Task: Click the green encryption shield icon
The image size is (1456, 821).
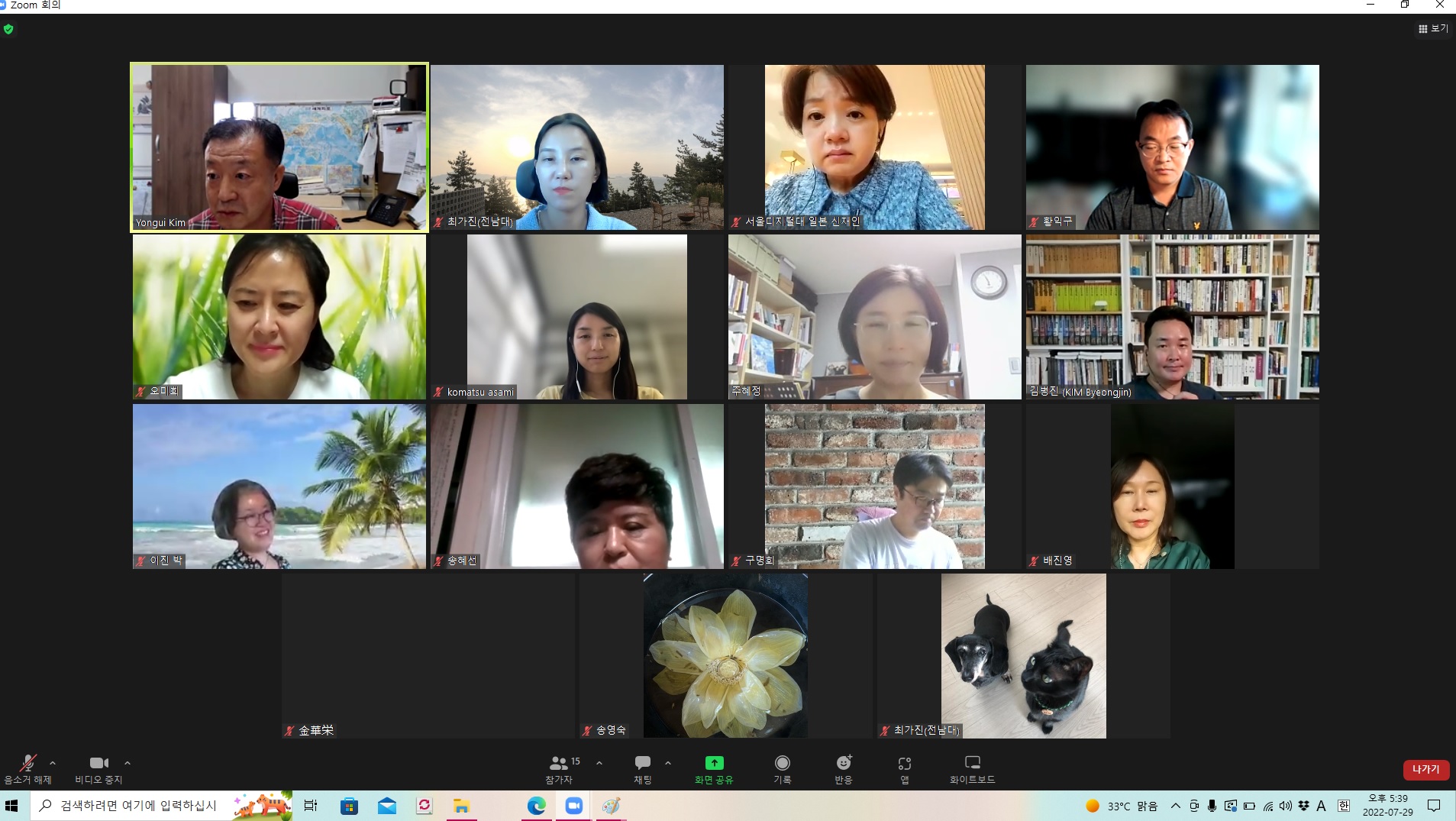Action: pyautogui.click(x=8, y=29)
